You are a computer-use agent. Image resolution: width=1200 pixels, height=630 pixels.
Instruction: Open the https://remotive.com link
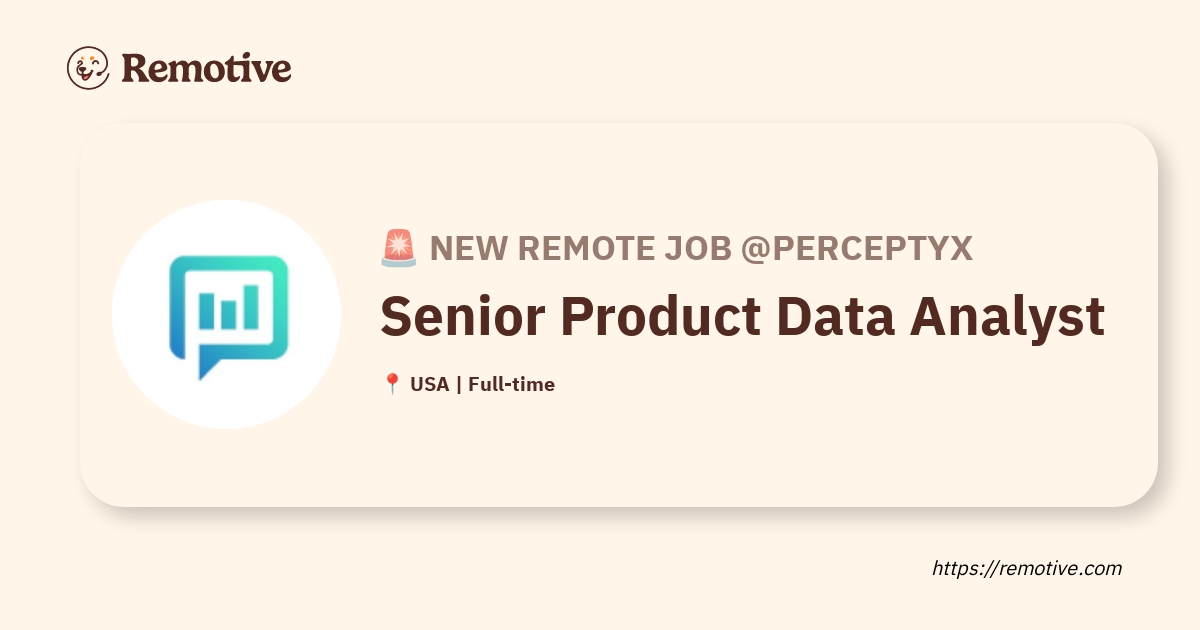[1027, 568]
